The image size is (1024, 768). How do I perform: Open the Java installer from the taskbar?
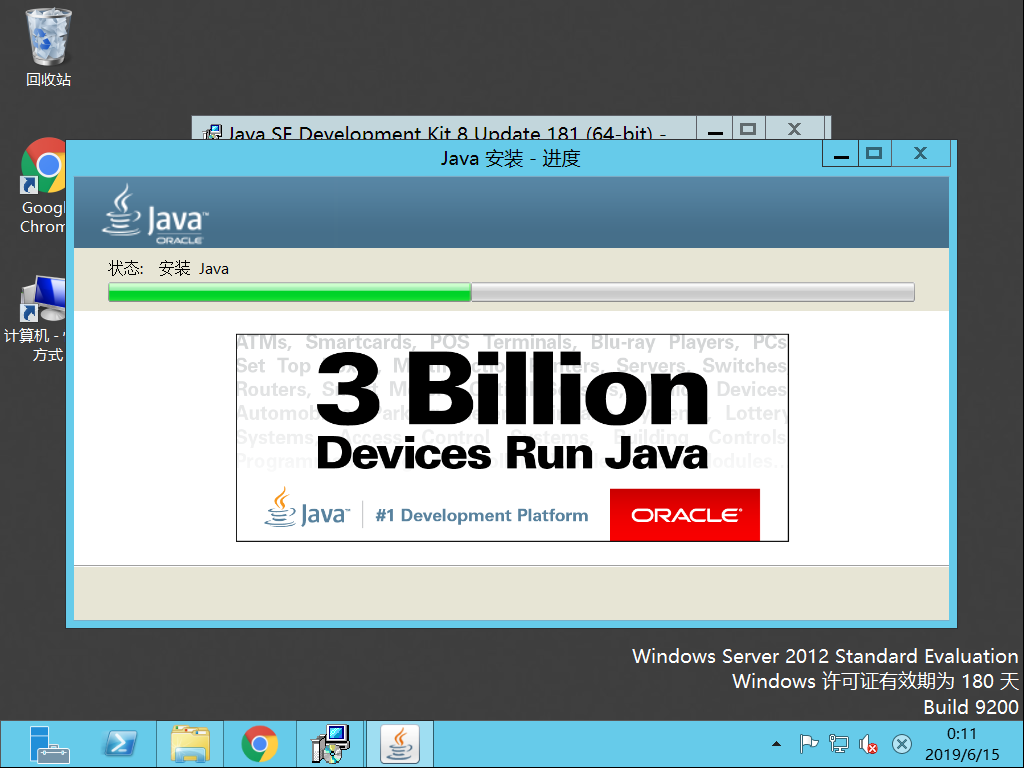tap(399, 744)
